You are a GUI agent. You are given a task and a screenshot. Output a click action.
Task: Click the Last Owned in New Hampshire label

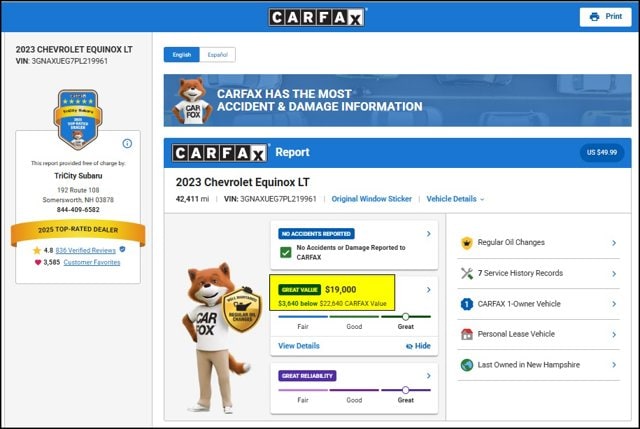click(x=529, y=365)
